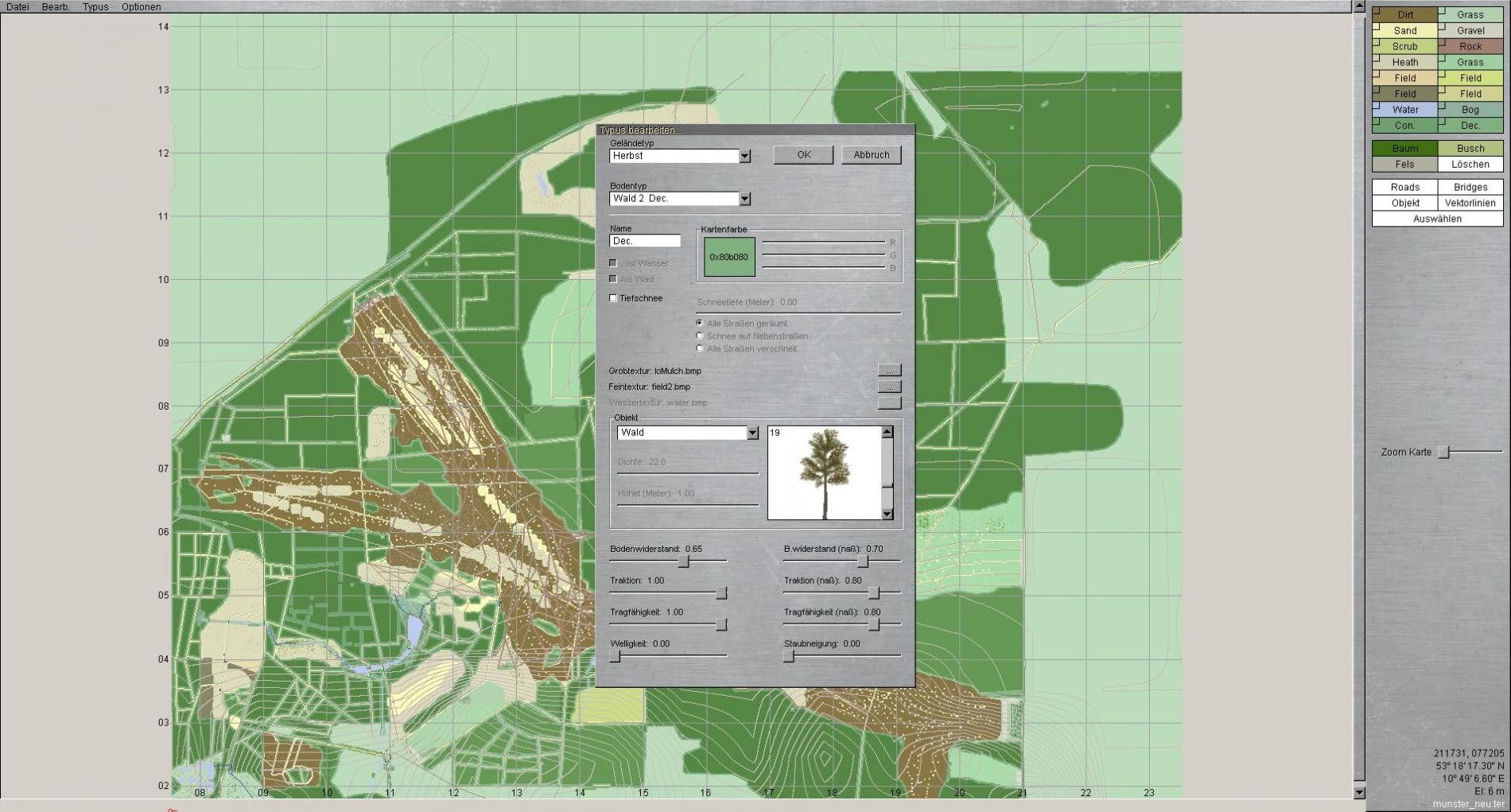
Task: Select the Busch placement tool
Action: pyautogui.click(x=1470, y=149)
